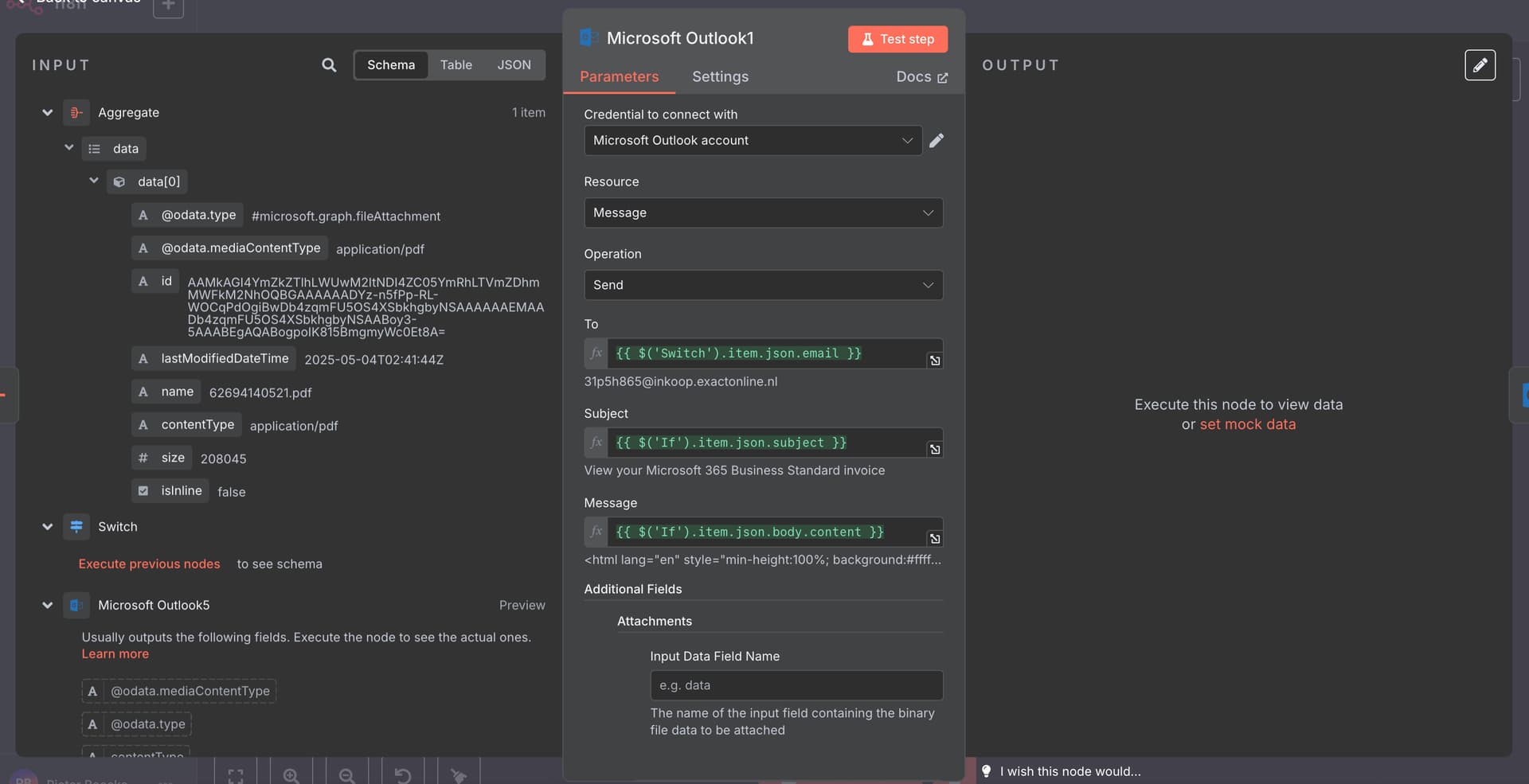
Task: Open the Docs external link
Action: coord(922,77)
